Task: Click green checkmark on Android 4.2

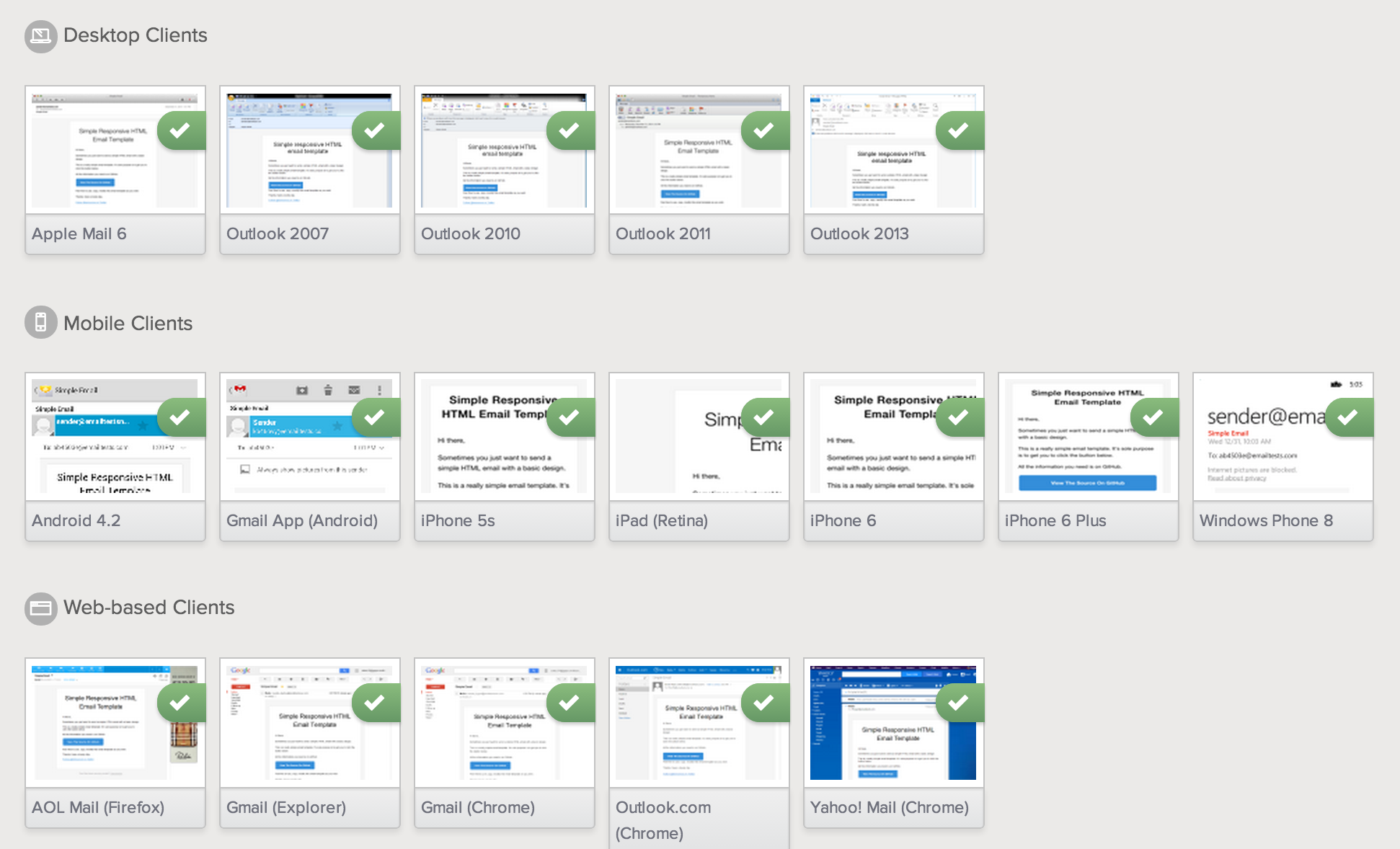Action: 181,417
